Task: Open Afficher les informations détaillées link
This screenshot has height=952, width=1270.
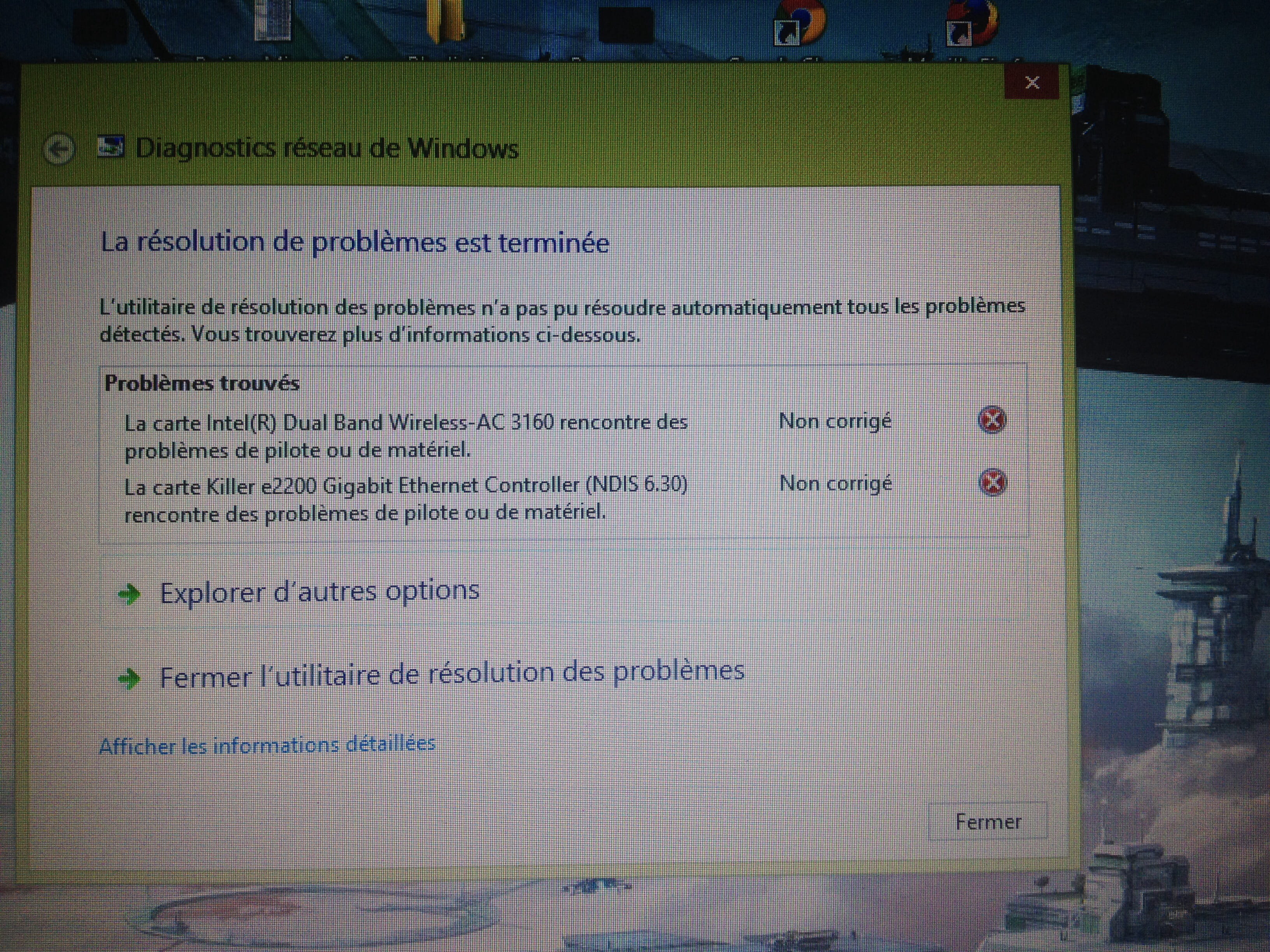Action: coord(267,745)
